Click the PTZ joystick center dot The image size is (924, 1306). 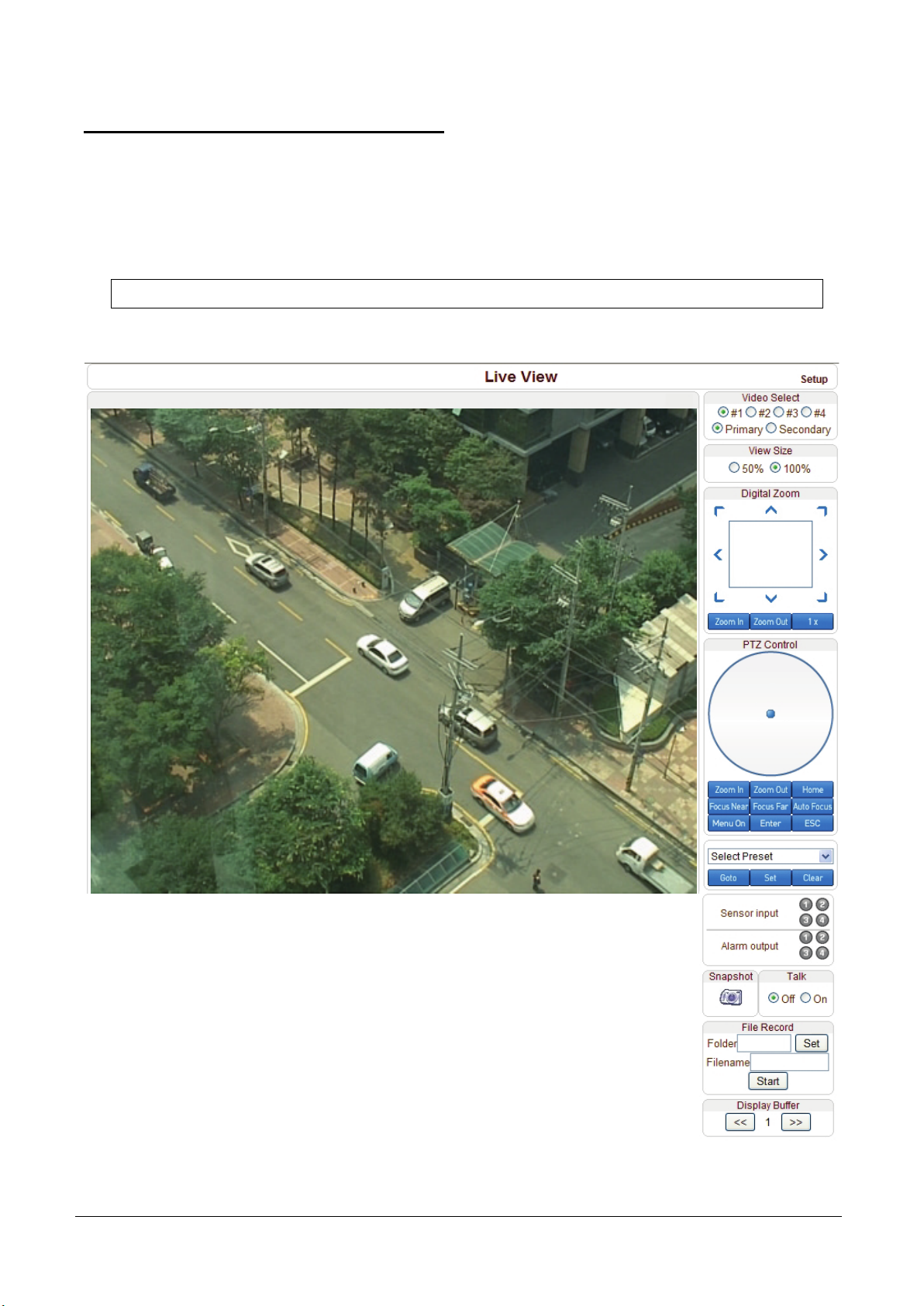[x=771, y=714]
